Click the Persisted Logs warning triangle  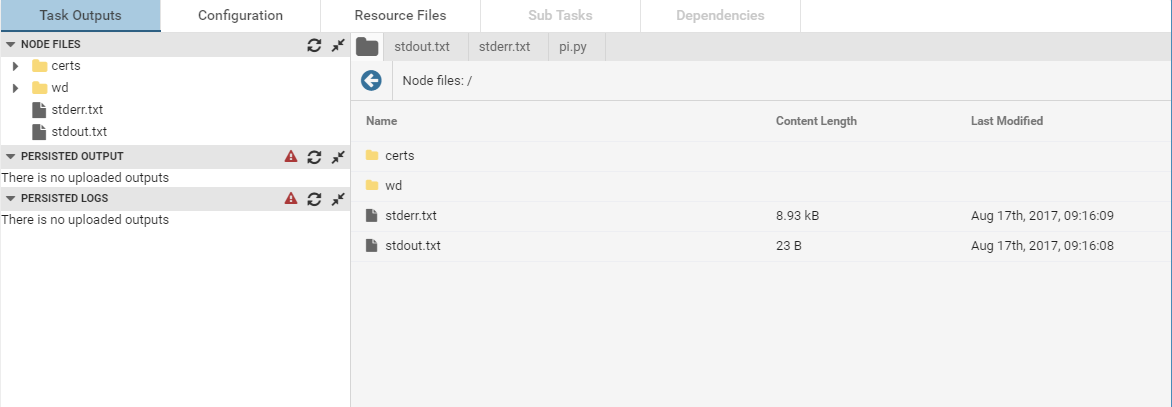tap(291, 199)
